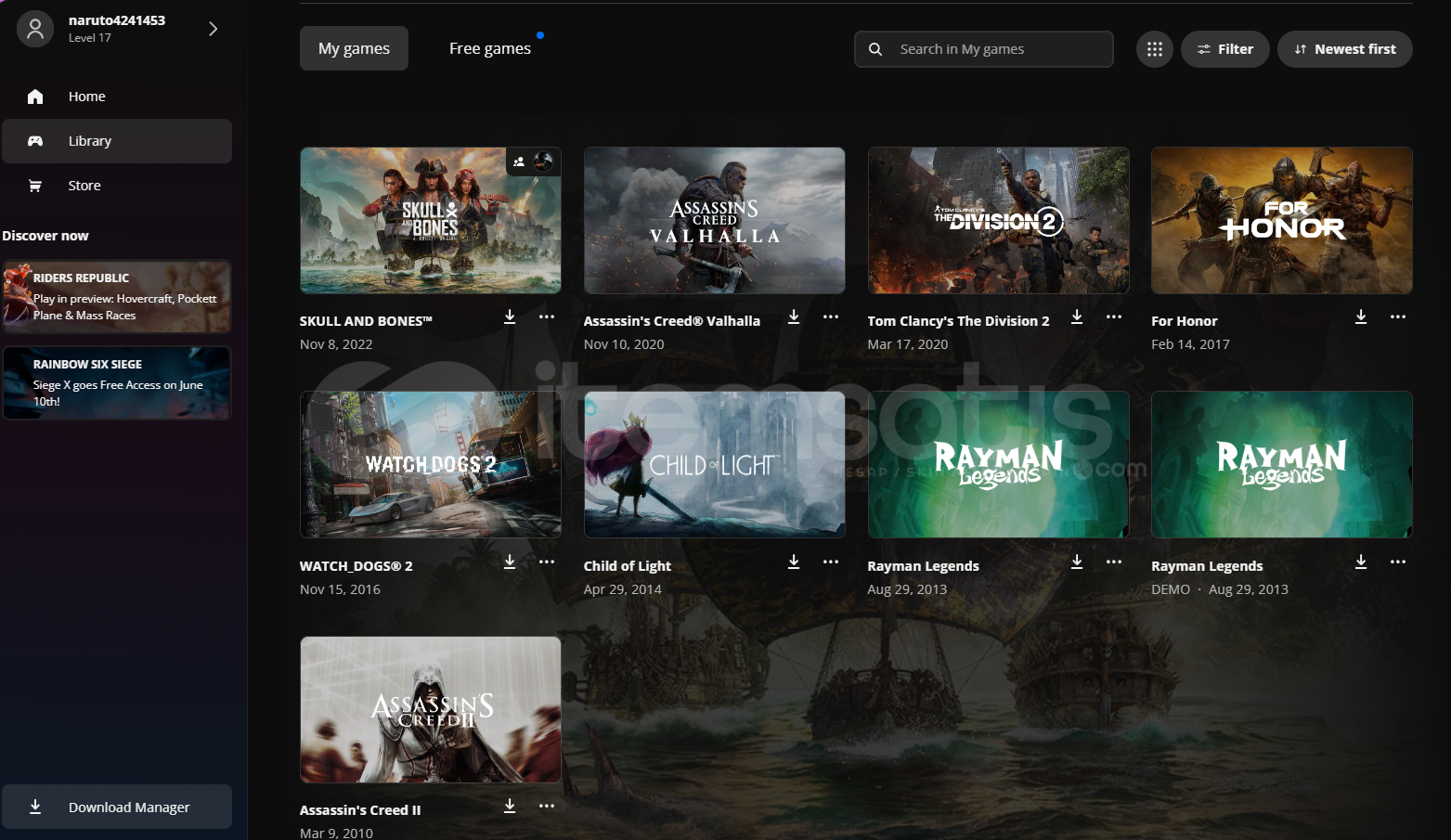Click the For Honor title text
The height and width of the screenshot is (840, 1451).
[x=1185, y=321]
